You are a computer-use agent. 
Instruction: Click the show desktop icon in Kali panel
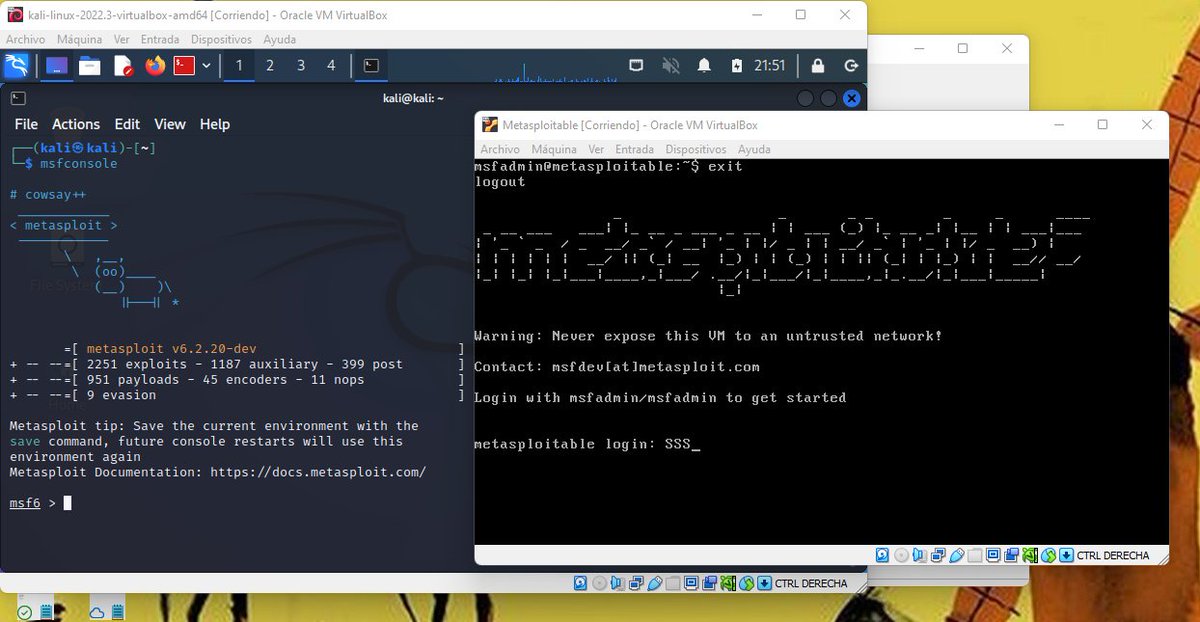(57, 66)
